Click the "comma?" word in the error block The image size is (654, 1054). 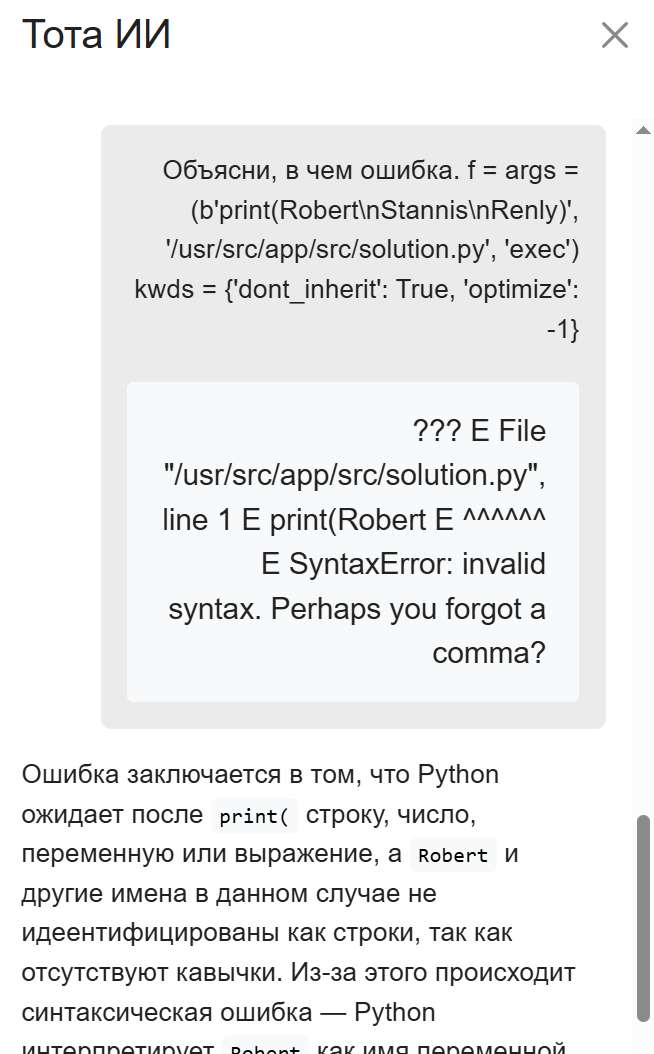coord(489,653)
